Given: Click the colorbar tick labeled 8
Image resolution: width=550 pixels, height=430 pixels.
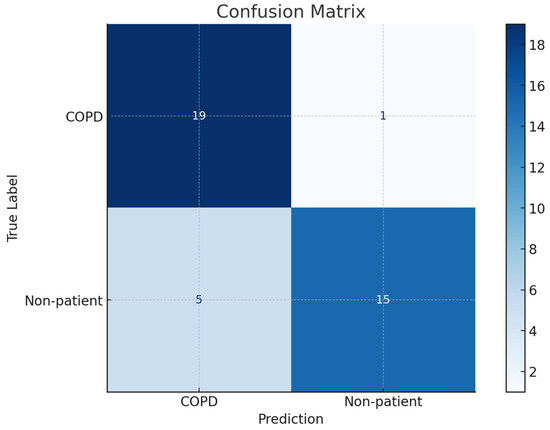Looking at the screenshot, I should click(533, 250).
